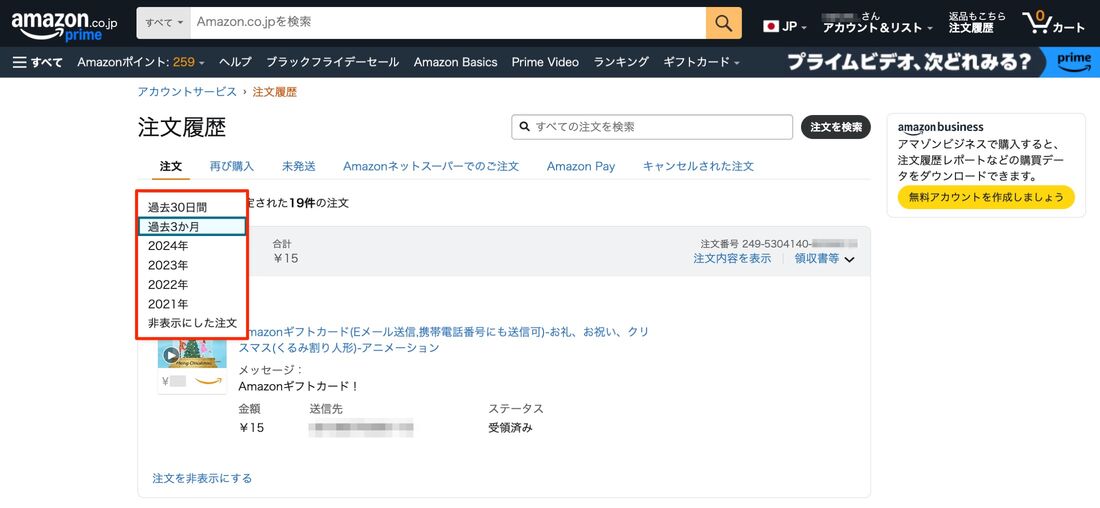Click 注文を非表示にする link
Viewport: 1100px width, 508px height.
pyautogui.click(x=202, y=479)
